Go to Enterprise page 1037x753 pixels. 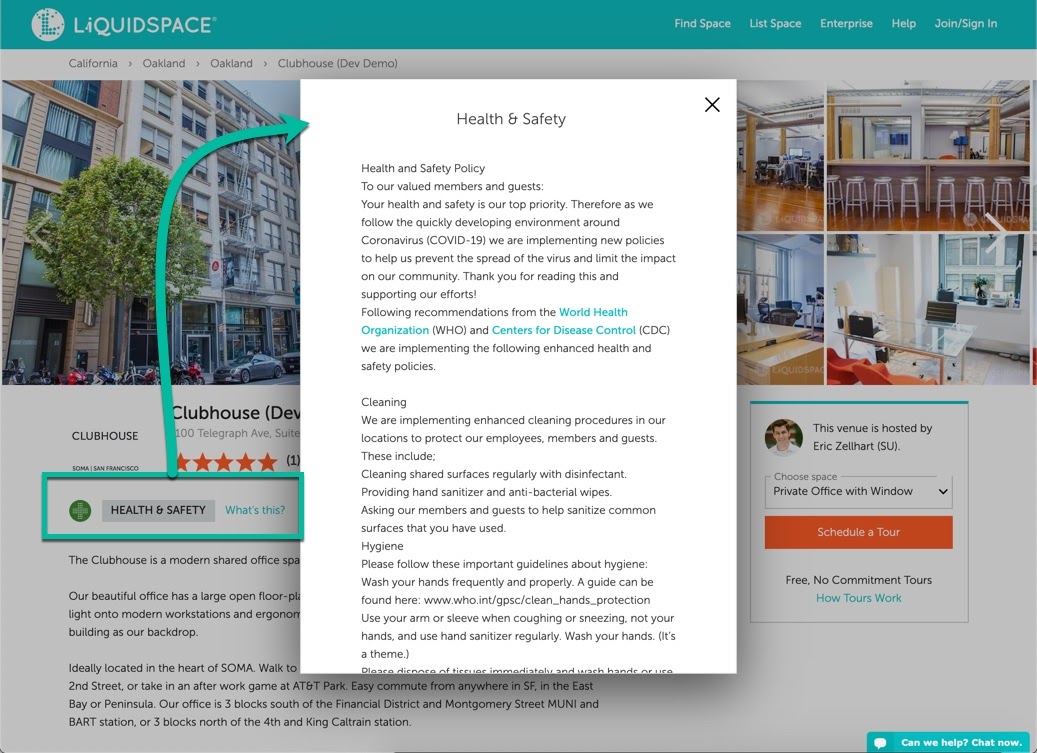click(x=846, y=24)
